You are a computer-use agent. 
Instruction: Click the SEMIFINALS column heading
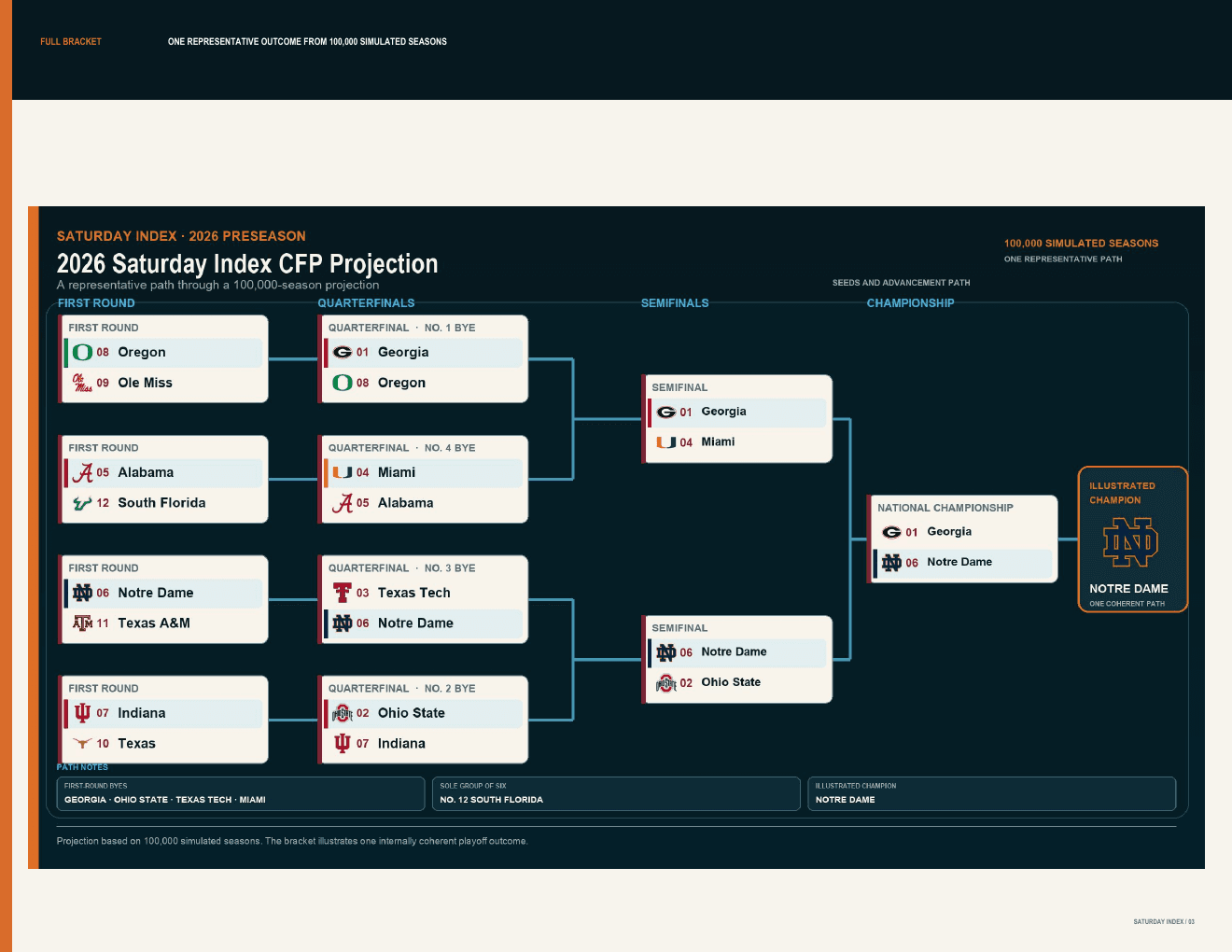(x=675, y=303)
